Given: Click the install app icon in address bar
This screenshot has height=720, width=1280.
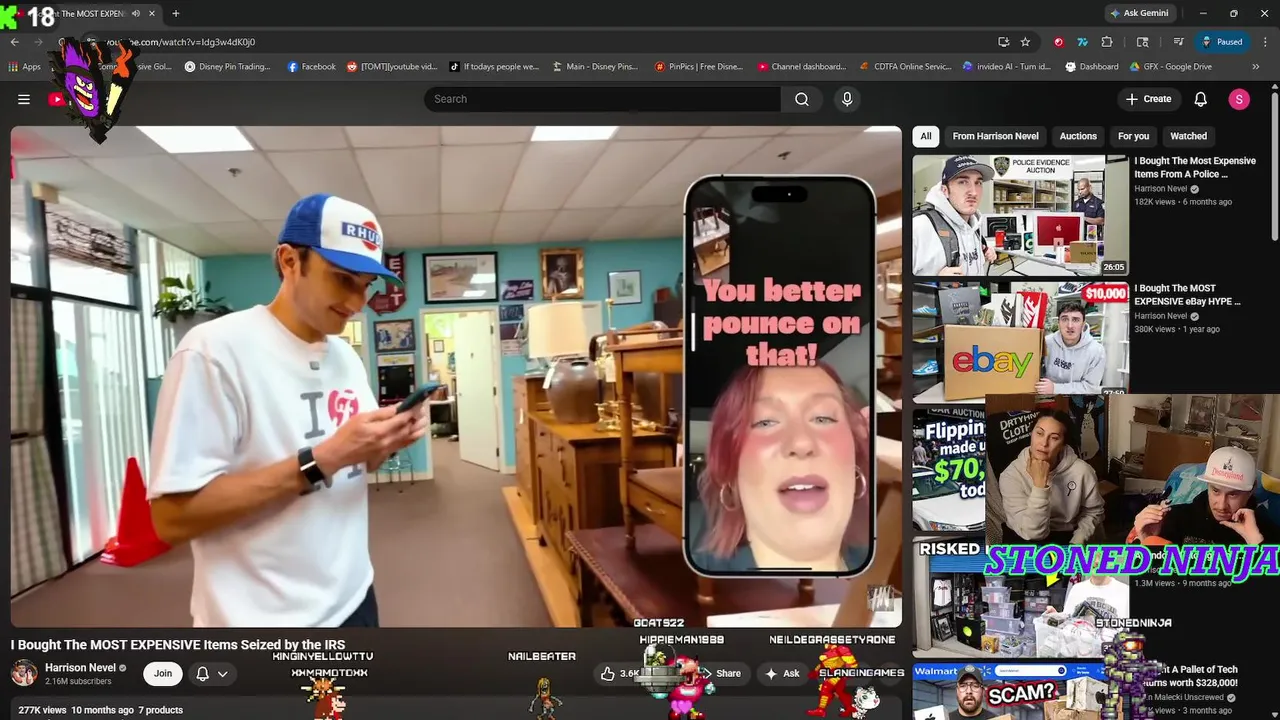Looking at the screenshot, I should pos(1003,42).
